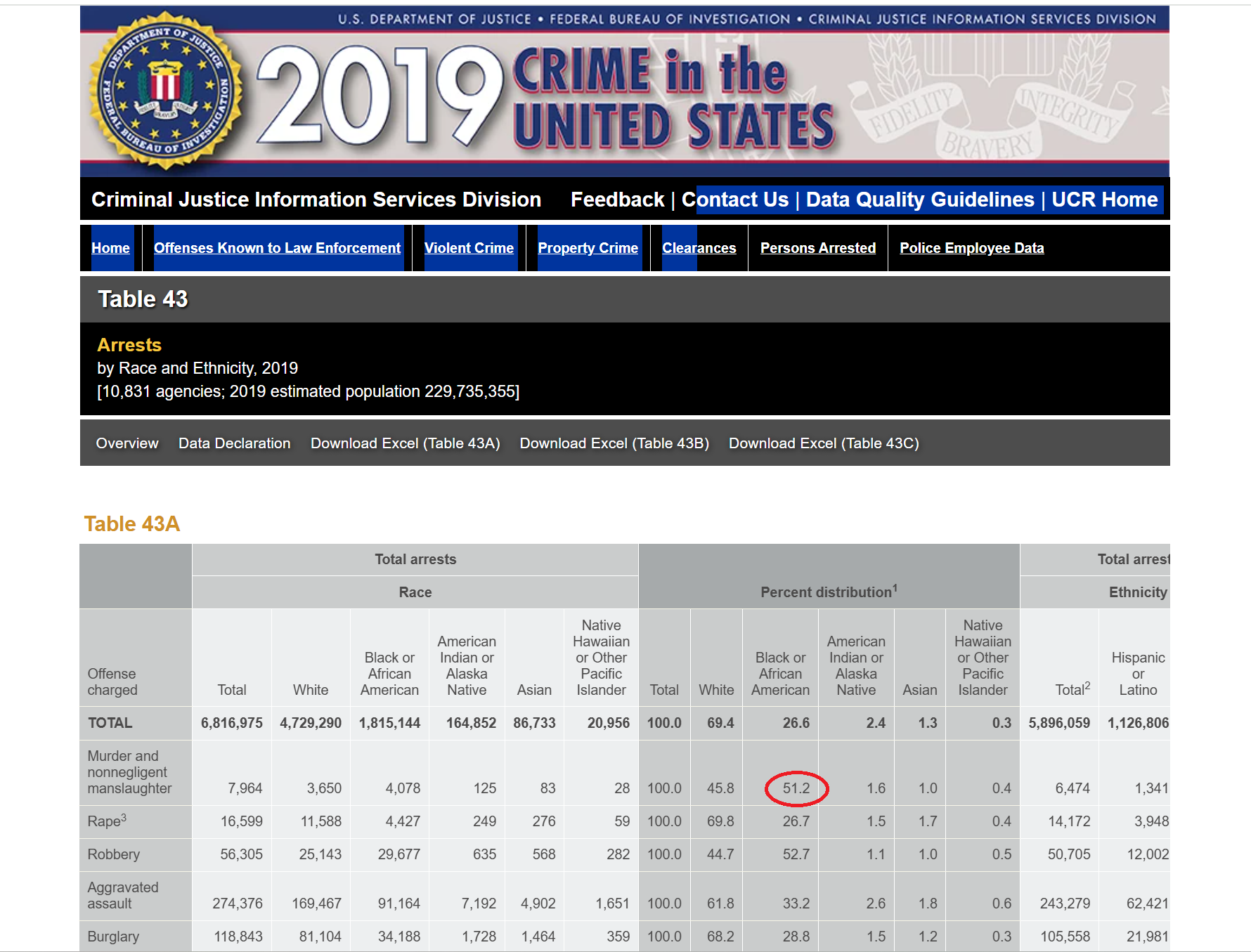
Task: Click the 'Percent distribution' header
Action: pos(829,592)
